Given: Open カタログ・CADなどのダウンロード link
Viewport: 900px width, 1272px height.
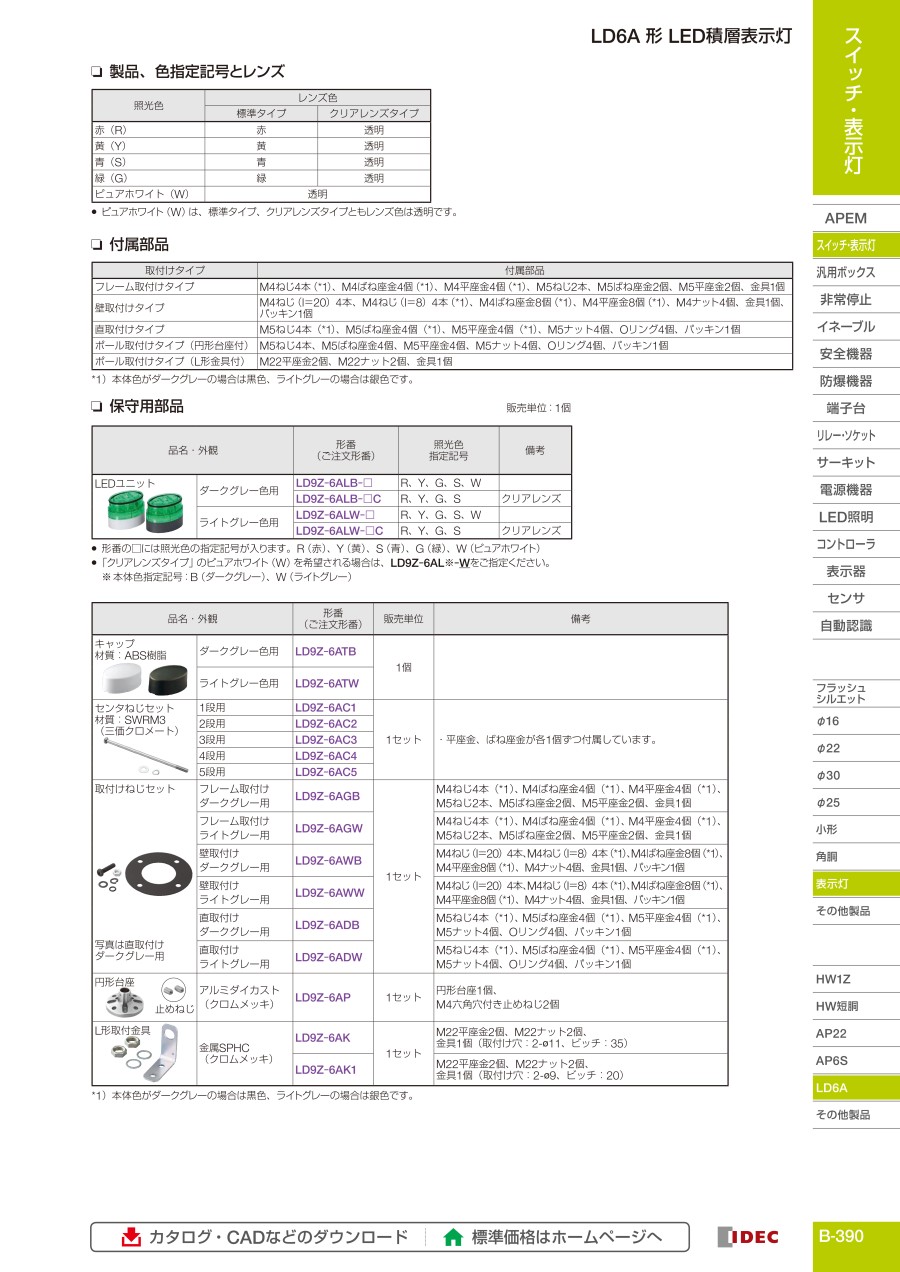Looking at the screenshot, I should click(278, 1237).
